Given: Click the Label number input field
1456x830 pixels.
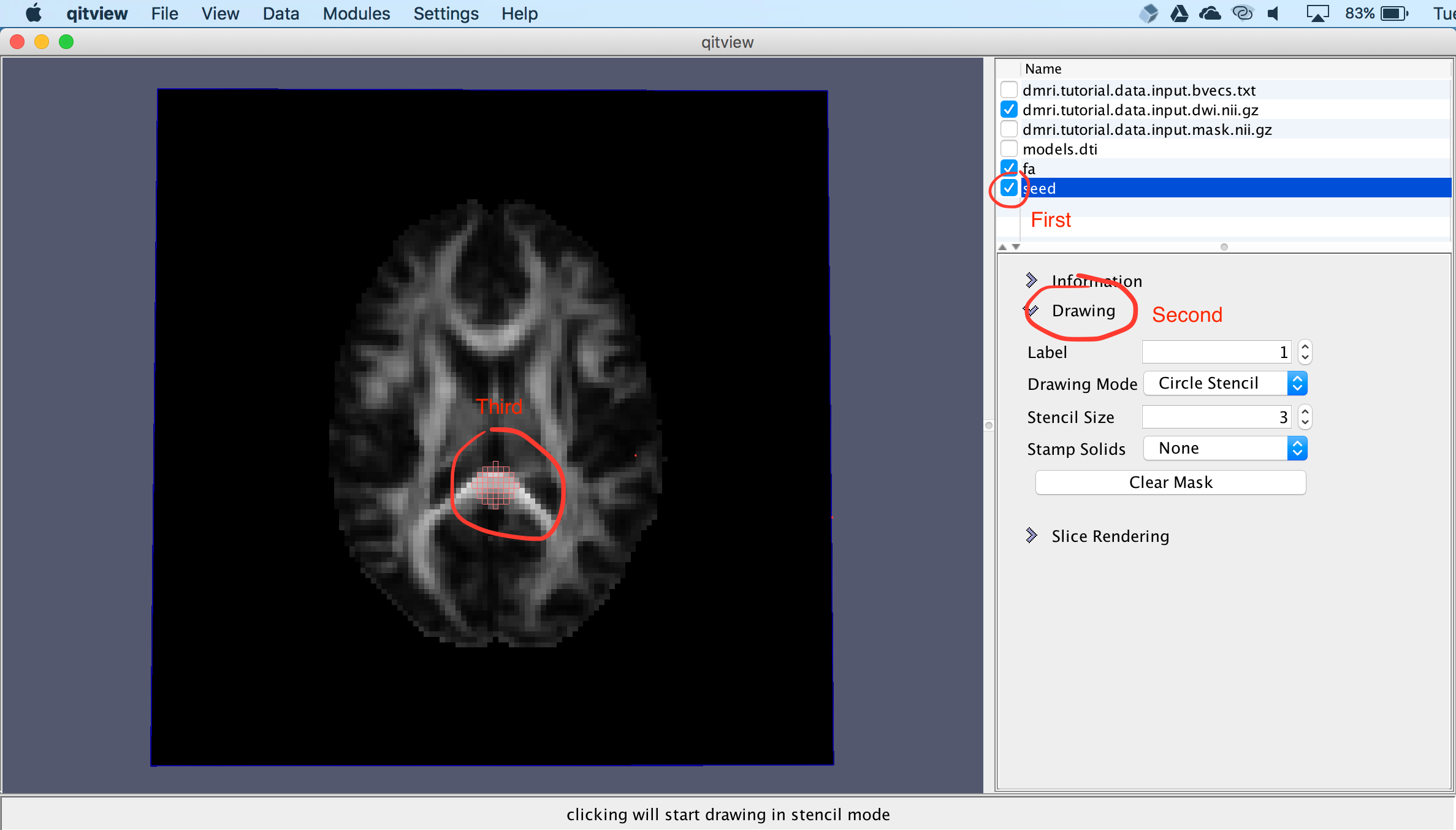Looking at the screenshot, I should (x=1216, y=352).
